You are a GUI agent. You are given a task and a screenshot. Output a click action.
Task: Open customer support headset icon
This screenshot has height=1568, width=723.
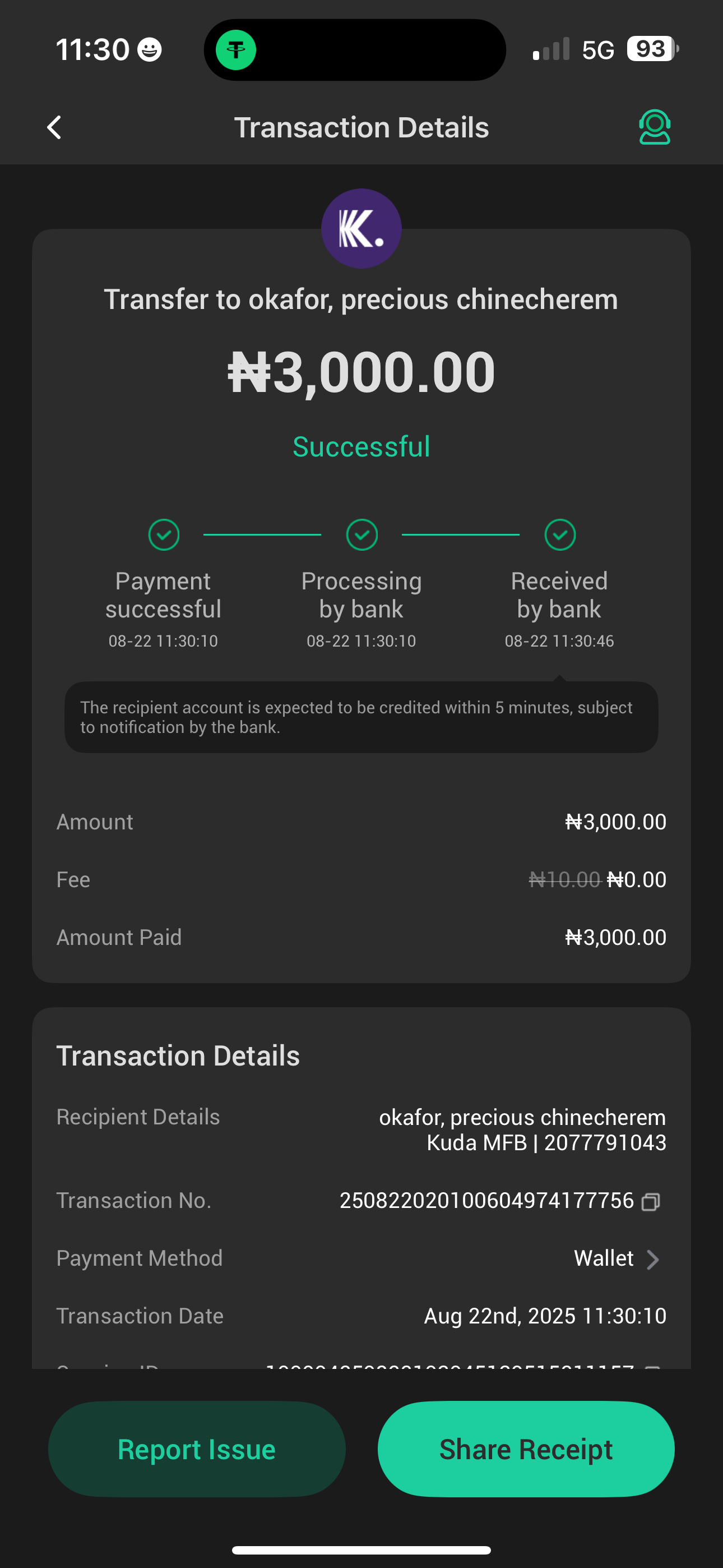654,127
